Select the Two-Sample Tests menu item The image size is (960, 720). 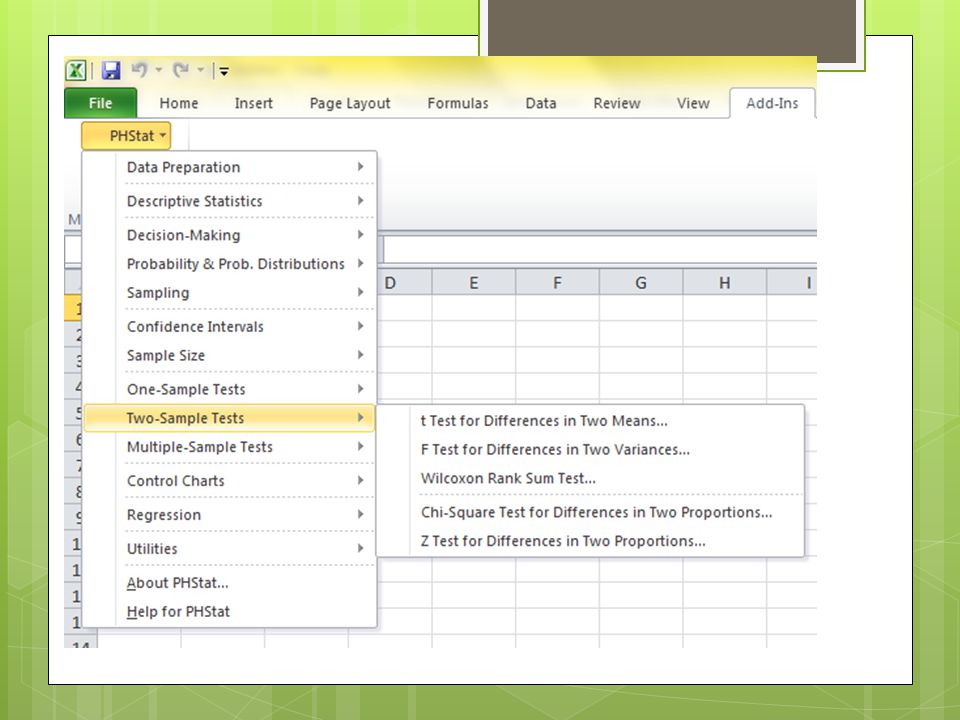click(x=230, y=418)
